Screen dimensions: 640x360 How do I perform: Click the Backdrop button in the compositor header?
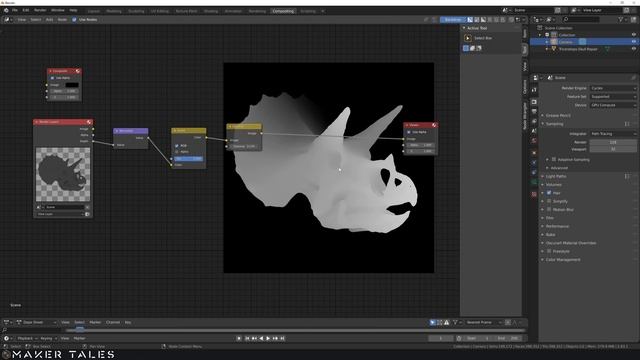coord(453,20)
